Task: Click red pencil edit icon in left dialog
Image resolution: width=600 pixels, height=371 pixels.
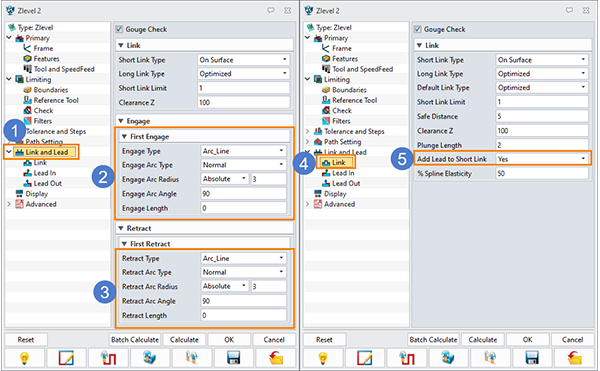Action: click(66, 358)
